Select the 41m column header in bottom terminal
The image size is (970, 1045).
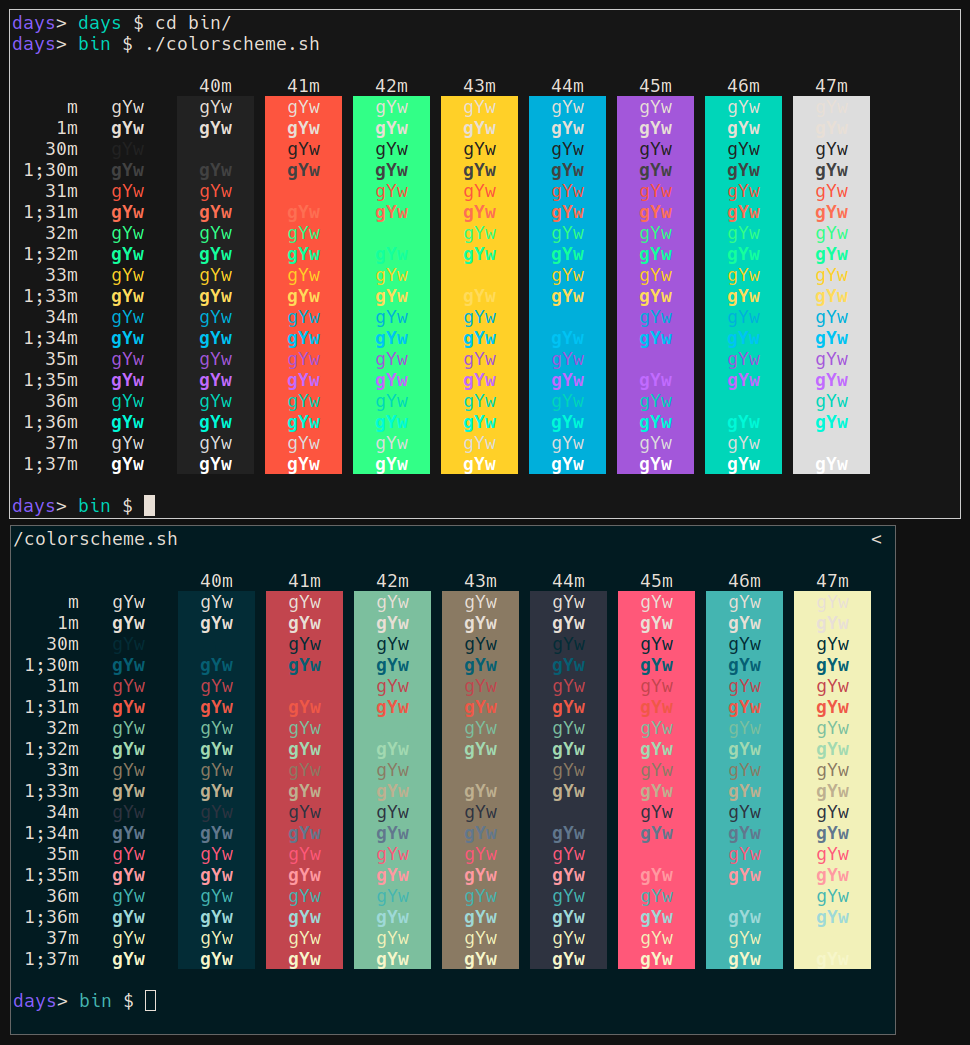click(305, 581)
